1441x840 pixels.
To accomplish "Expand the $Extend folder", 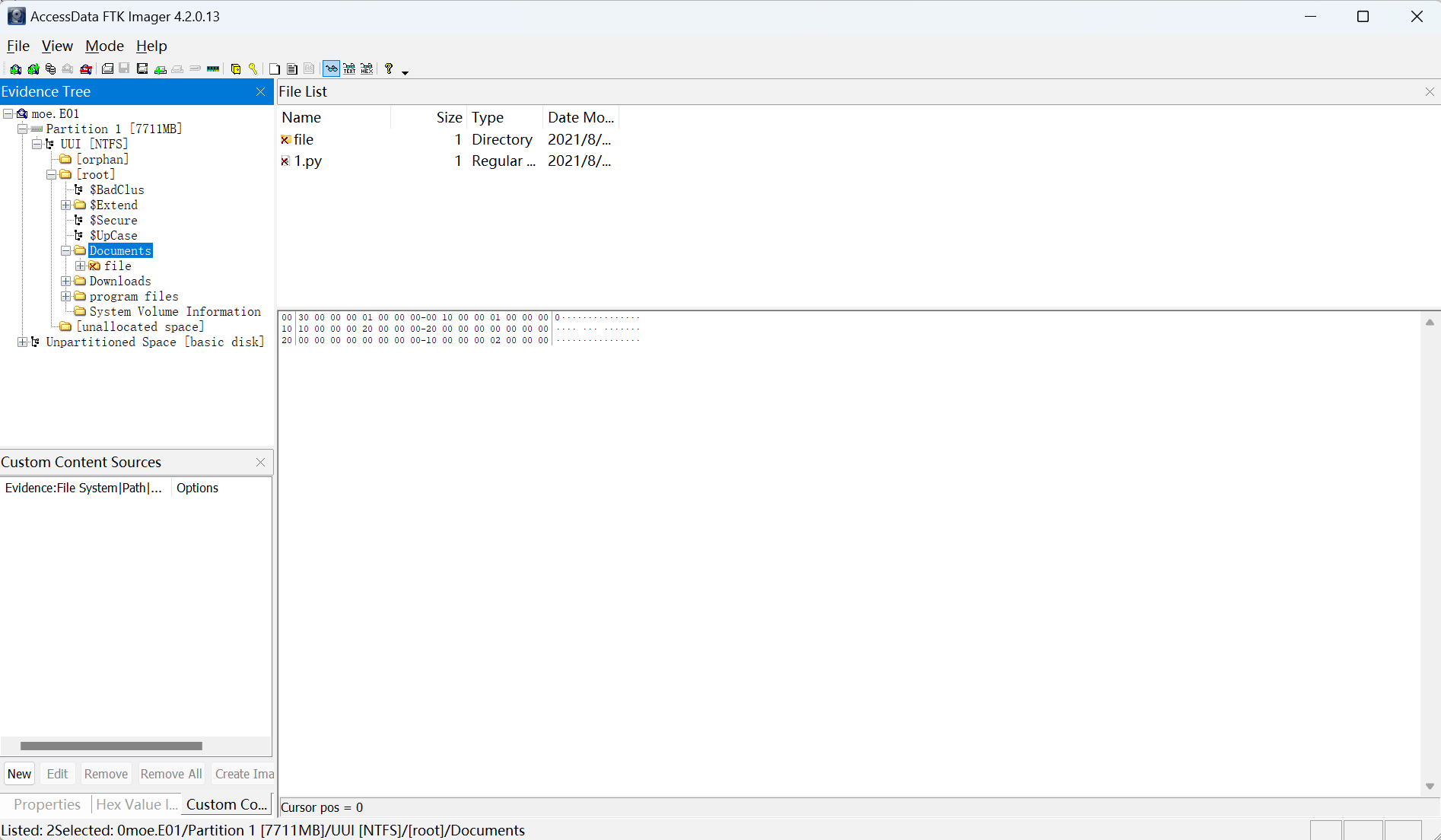I will [65, 205].
